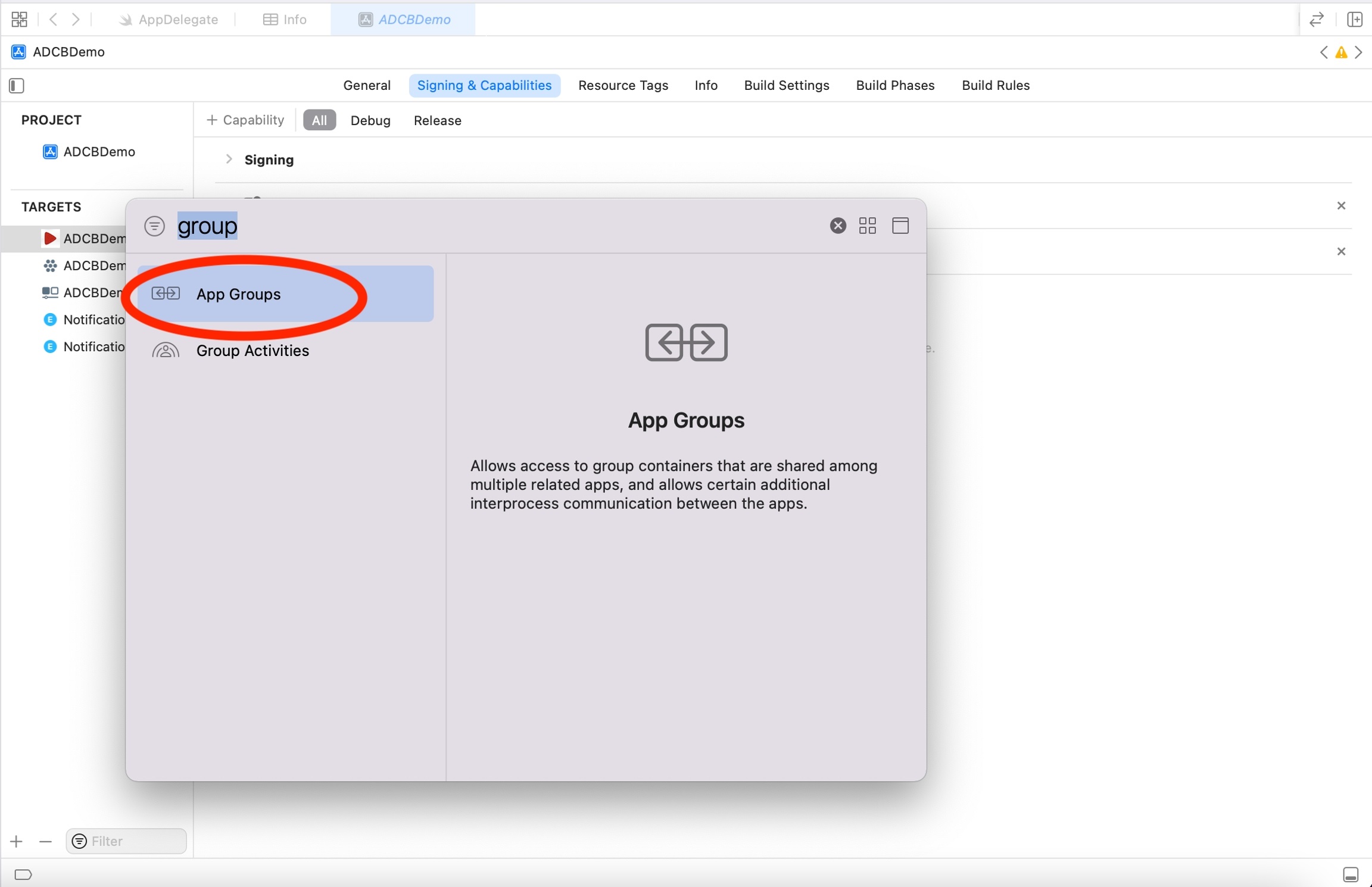Screen dimensions: 1372x887
Task: Toggle the debug area at bottom right
Action: (x=1350, y=874)
